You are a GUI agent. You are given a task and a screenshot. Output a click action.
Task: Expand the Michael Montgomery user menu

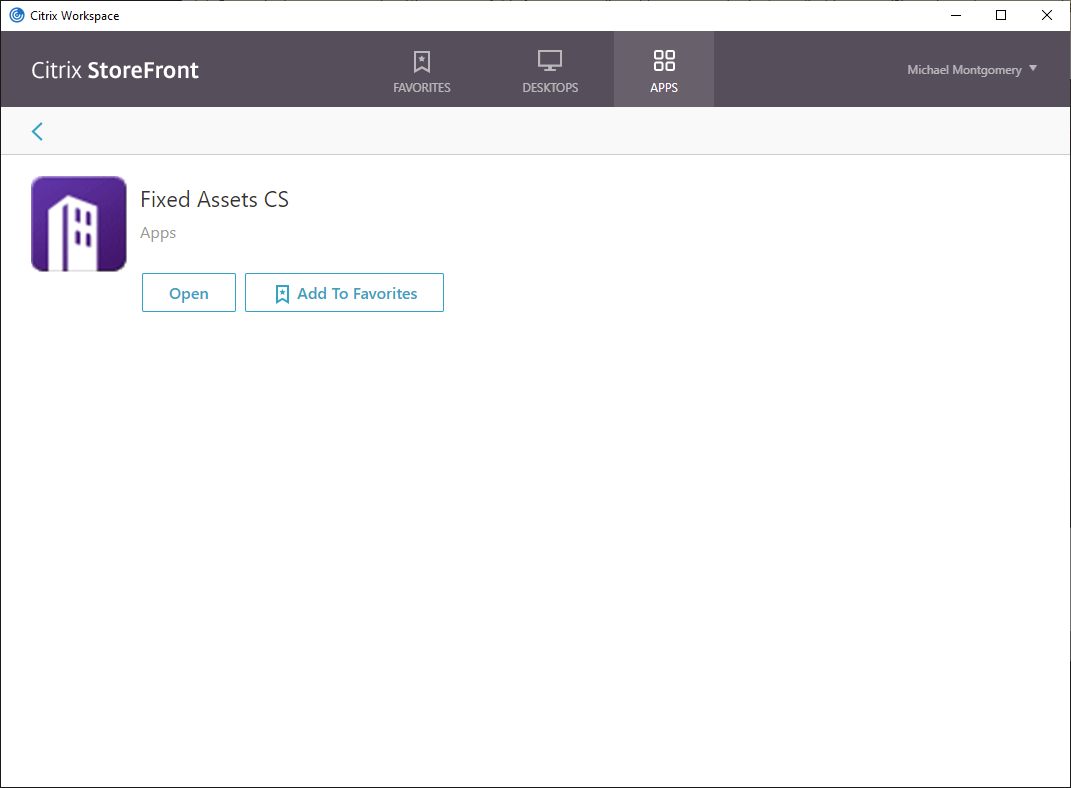971,70
